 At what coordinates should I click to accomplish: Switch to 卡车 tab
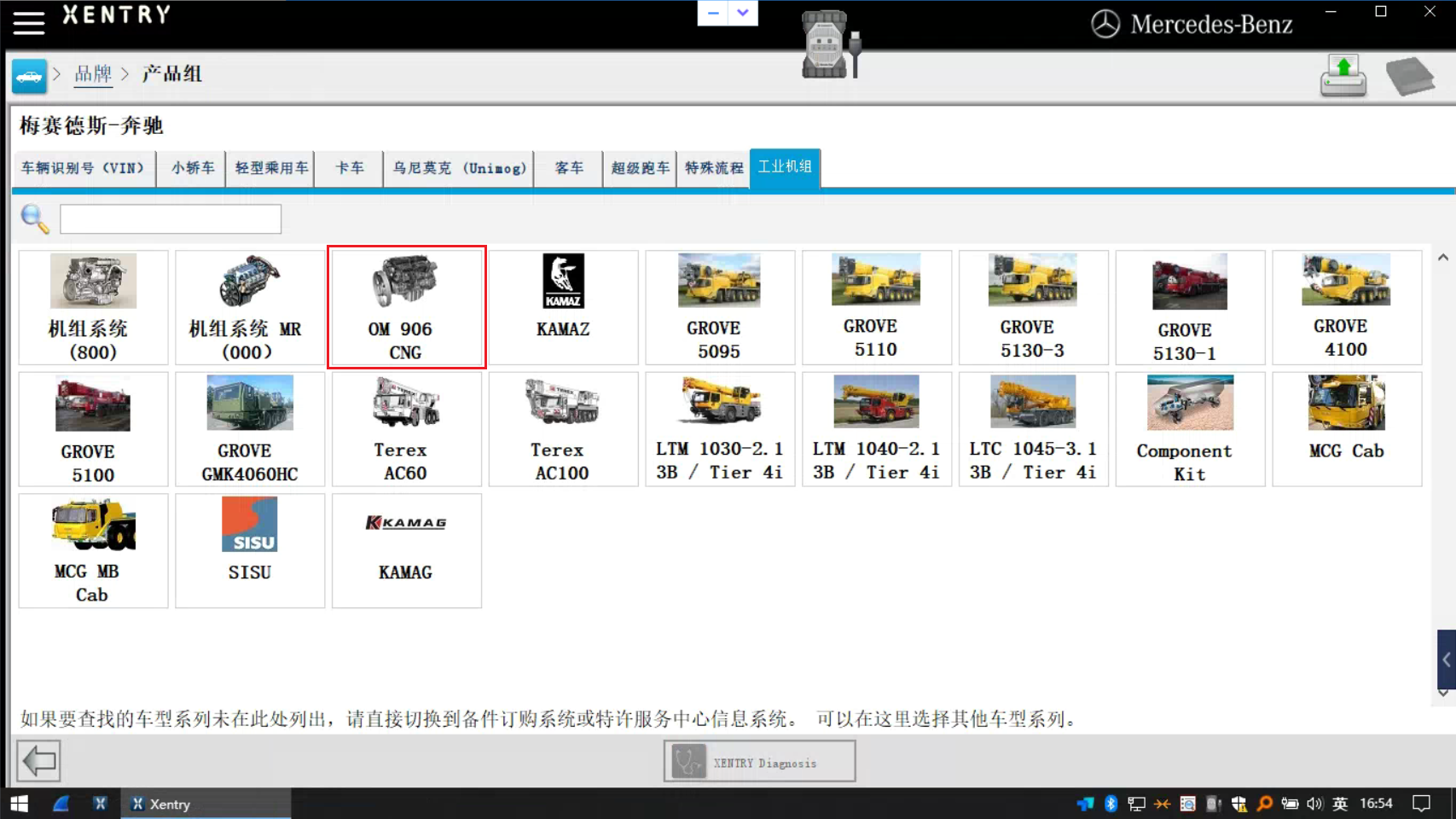point(350,168)
